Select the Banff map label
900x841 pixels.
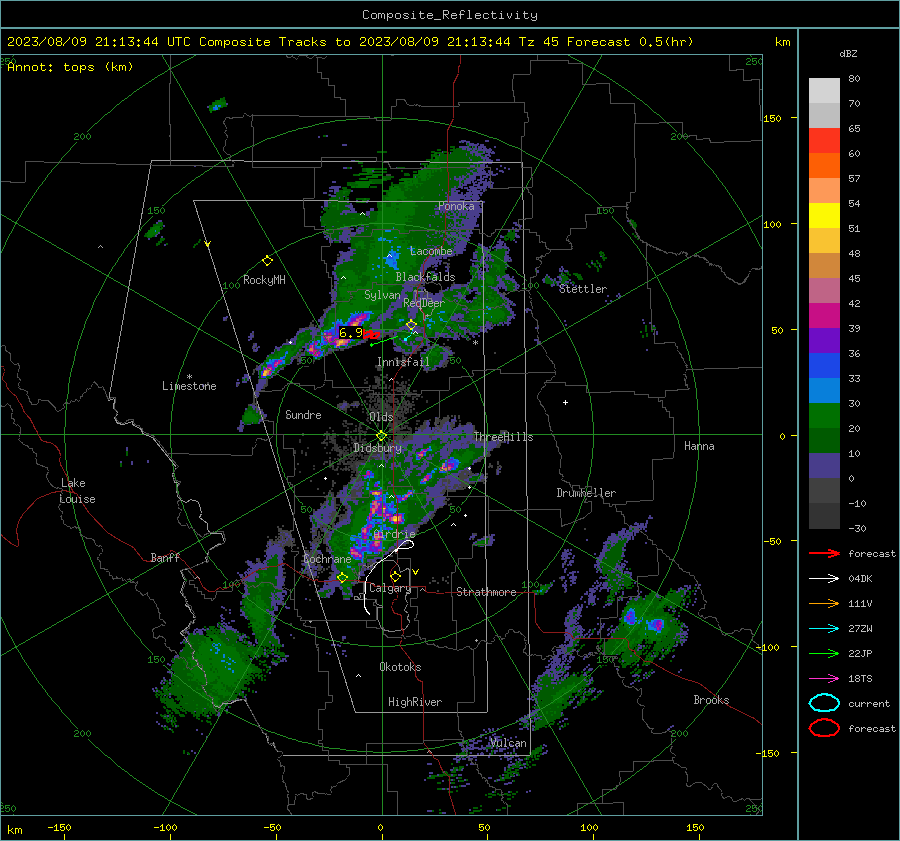(x=165, y=557)
